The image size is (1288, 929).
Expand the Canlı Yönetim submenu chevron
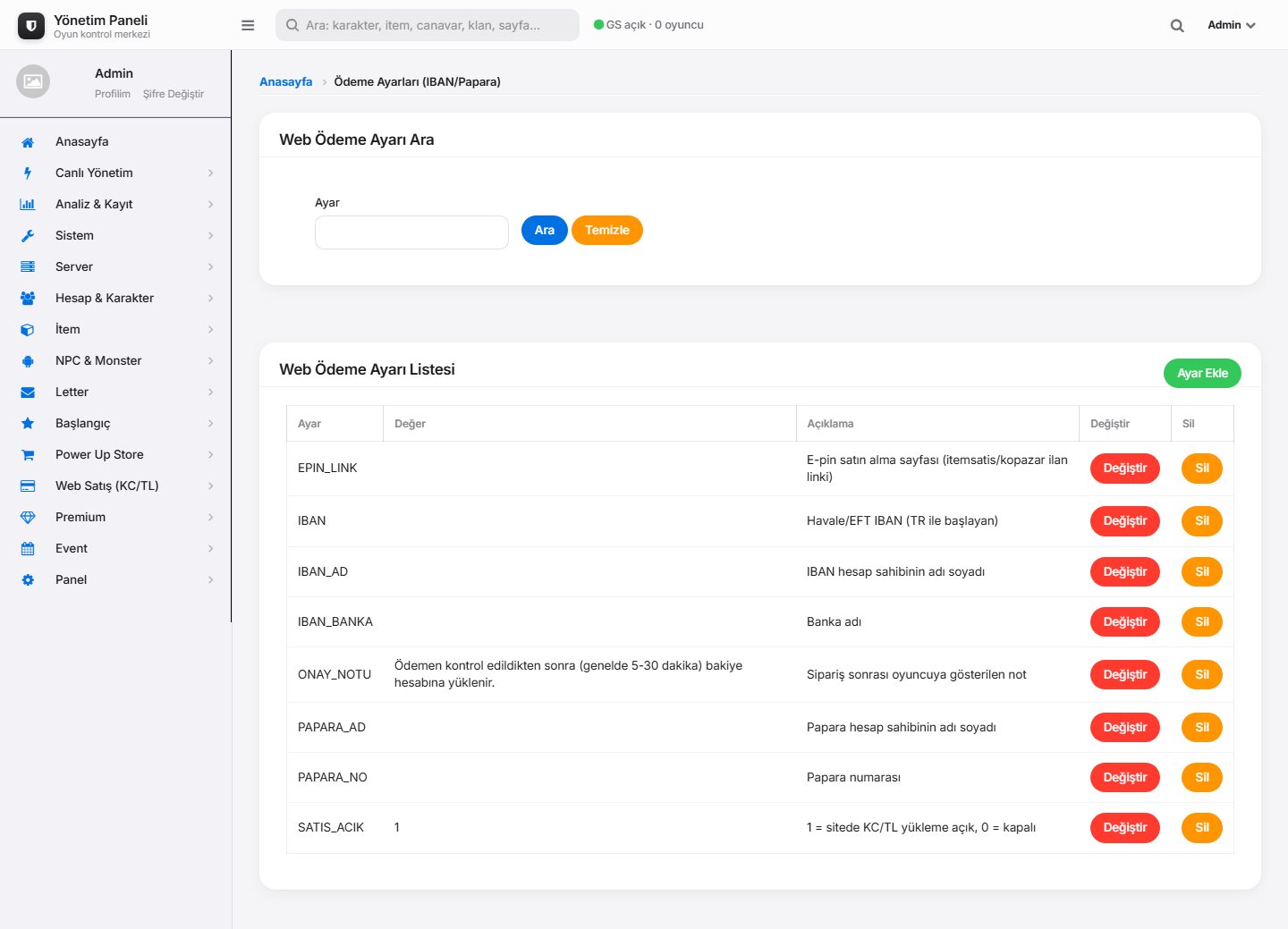tap(211, 173)
